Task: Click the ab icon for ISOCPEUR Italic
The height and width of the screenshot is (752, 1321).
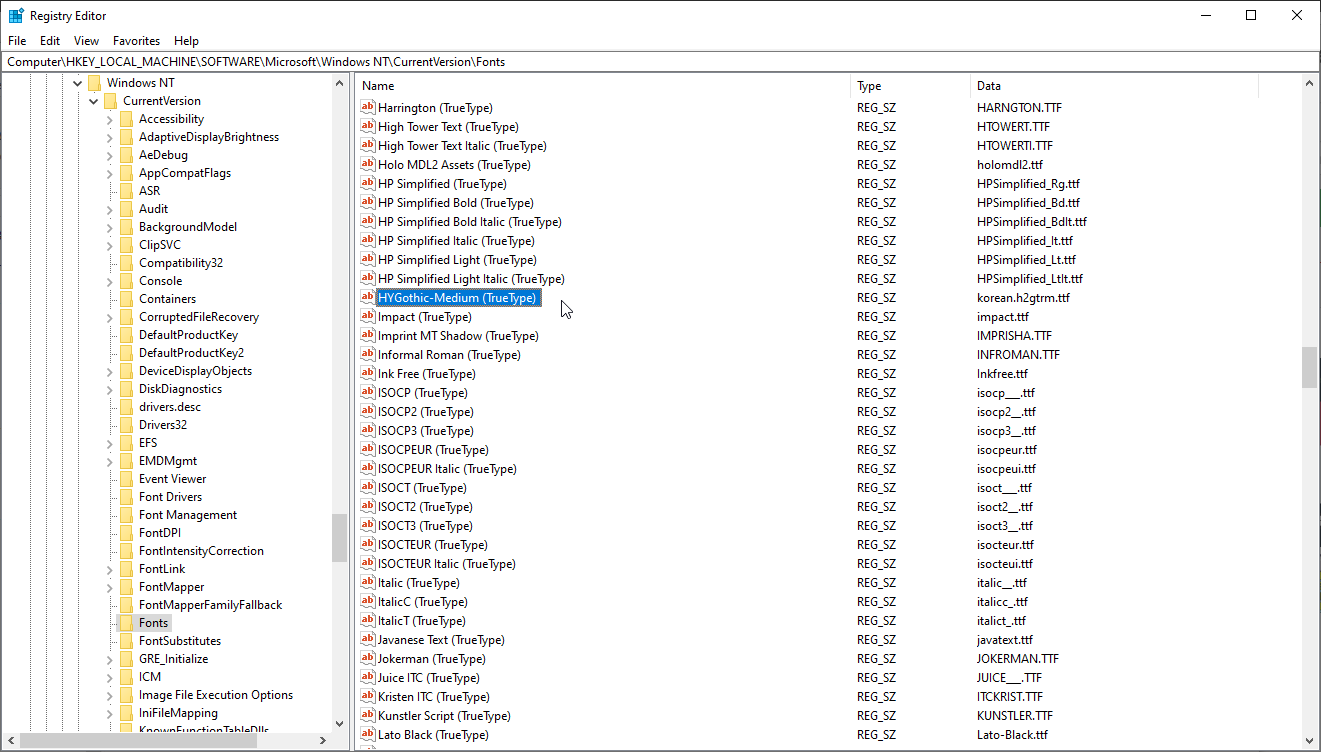Action: (x=368, y=468)
